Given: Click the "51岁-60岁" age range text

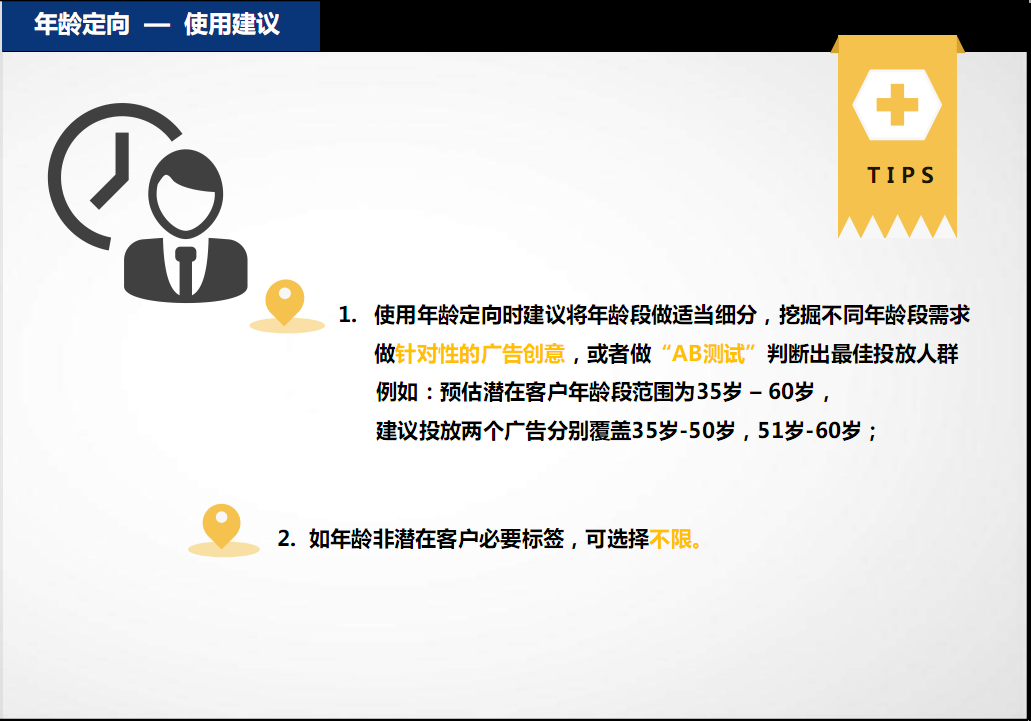Looking at the screenshot, I should pos(810,430).
